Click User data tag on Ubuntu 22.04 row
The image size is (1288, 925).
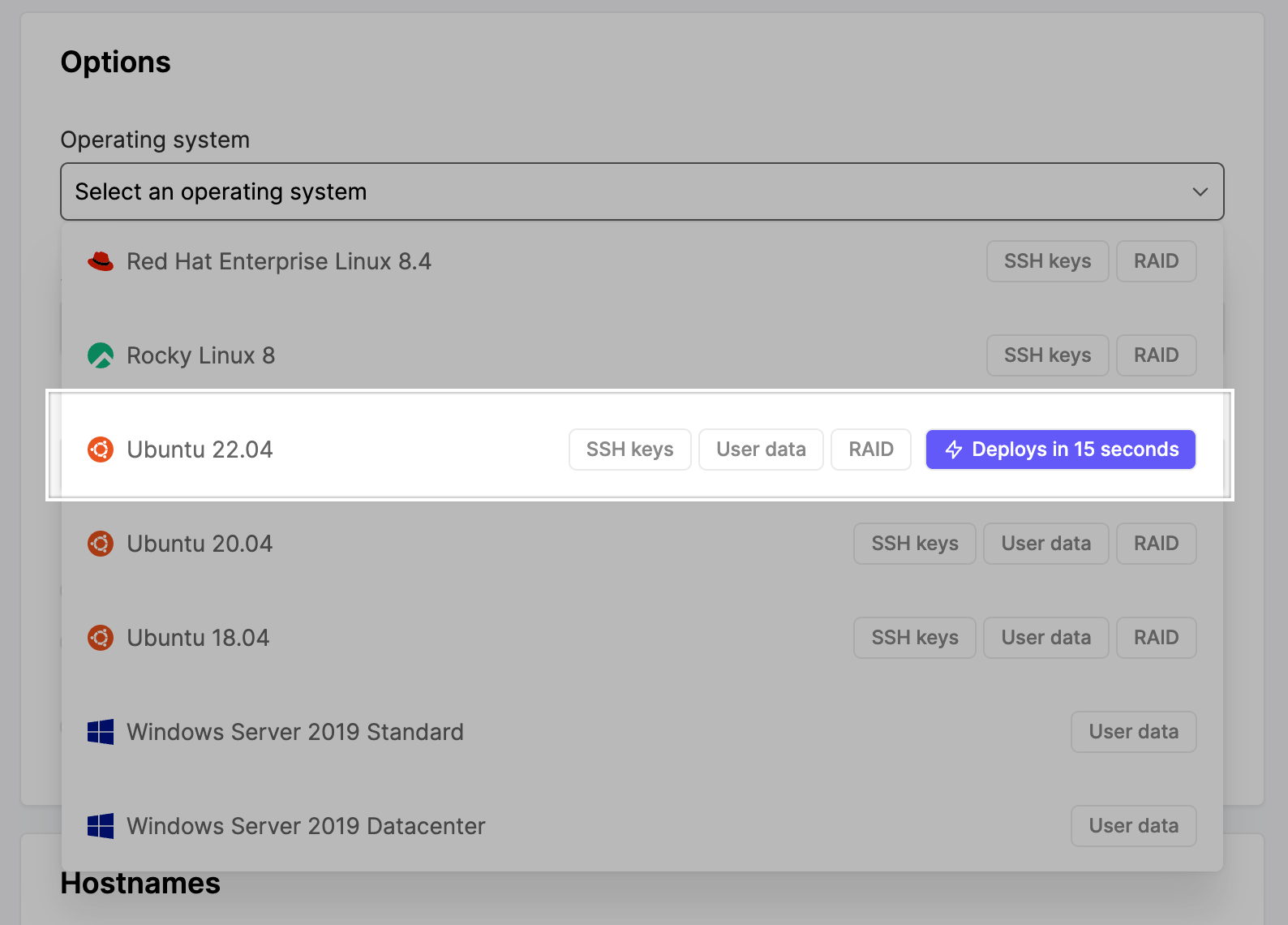pyautogui.click(x=762, y=450)
